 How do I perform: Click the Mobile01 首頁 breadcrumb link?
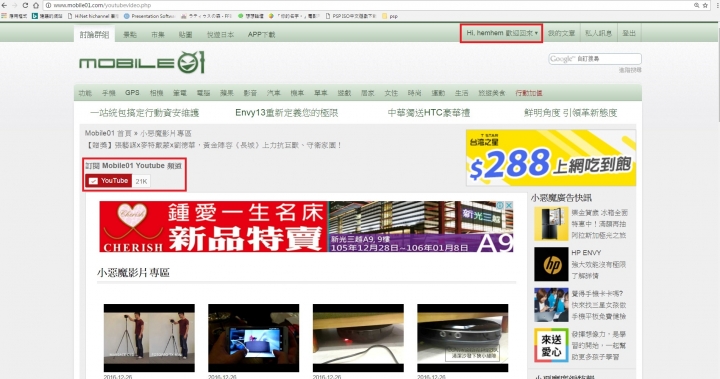[108, 133]
